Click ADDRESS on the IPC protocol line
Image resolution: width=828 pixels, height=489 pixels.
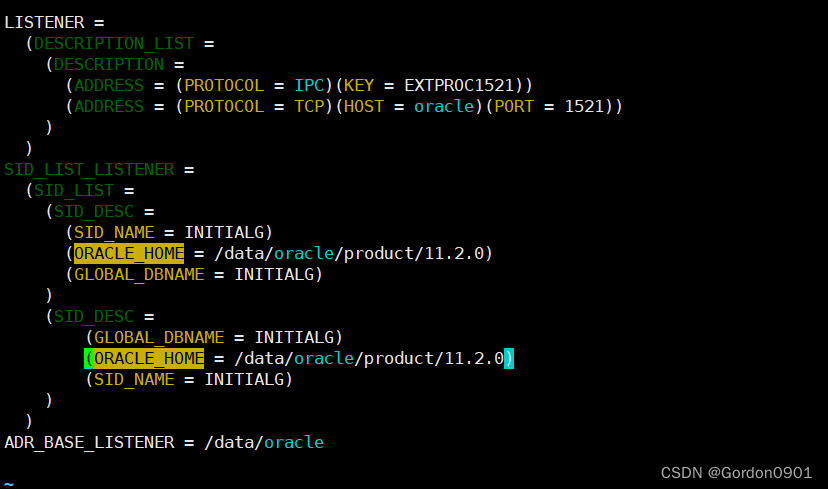point(109,86)
